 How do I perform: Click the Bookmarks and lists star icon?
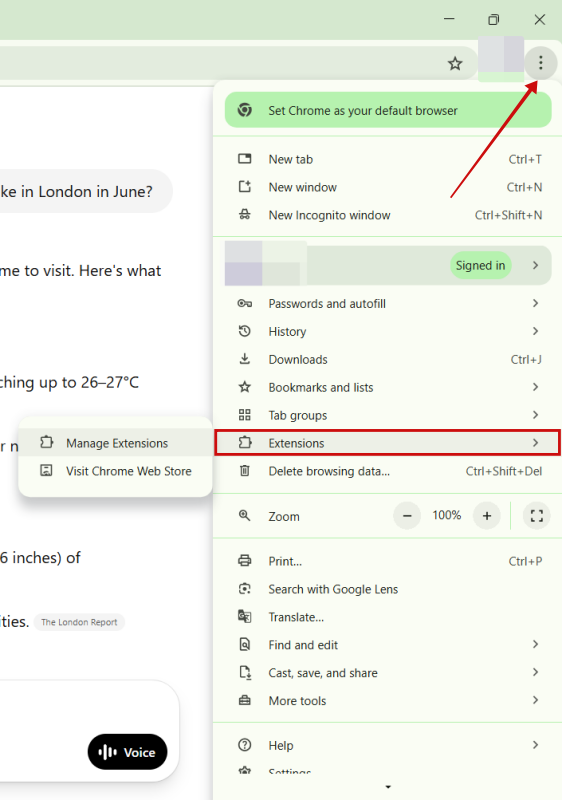click(245, 387)
